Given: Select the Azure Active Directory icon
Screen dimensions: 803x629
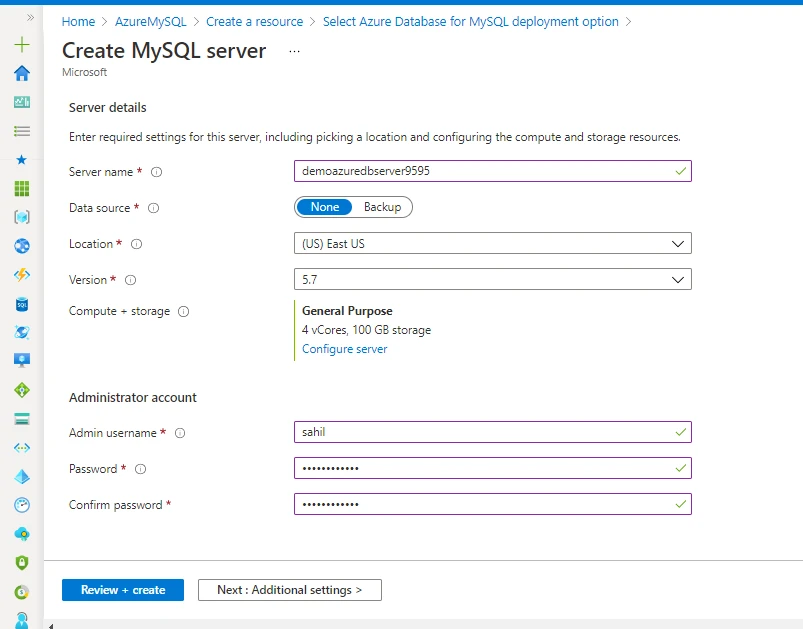Looking at the screenshot, I should click(x=20, y=475).
